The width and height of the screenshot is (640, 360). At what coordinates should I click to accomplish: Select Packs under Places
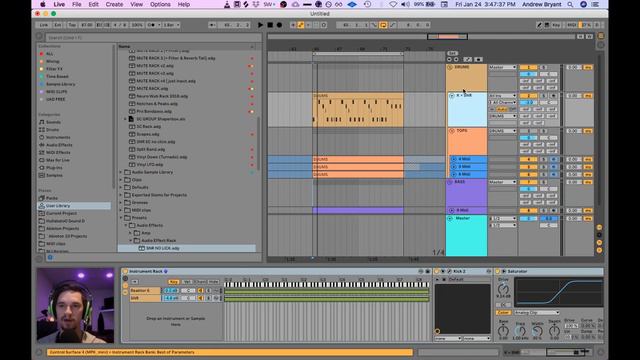point(52,198)
